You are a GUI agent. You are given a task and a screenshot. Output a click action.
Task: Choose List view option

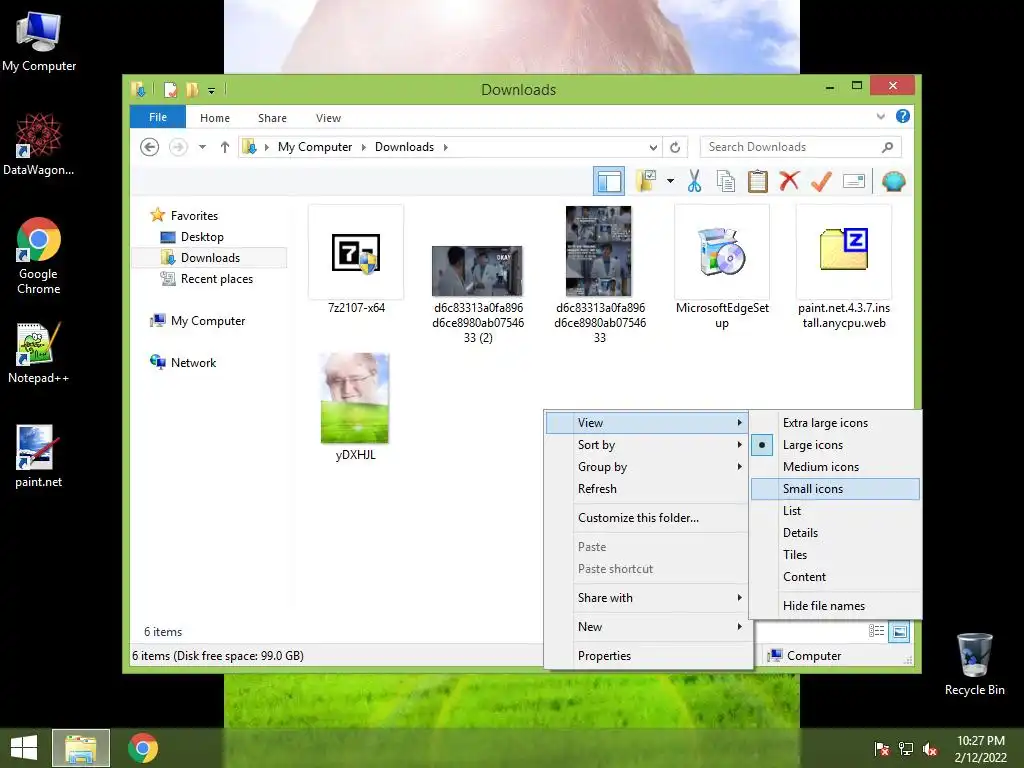(x=835, y=511)
